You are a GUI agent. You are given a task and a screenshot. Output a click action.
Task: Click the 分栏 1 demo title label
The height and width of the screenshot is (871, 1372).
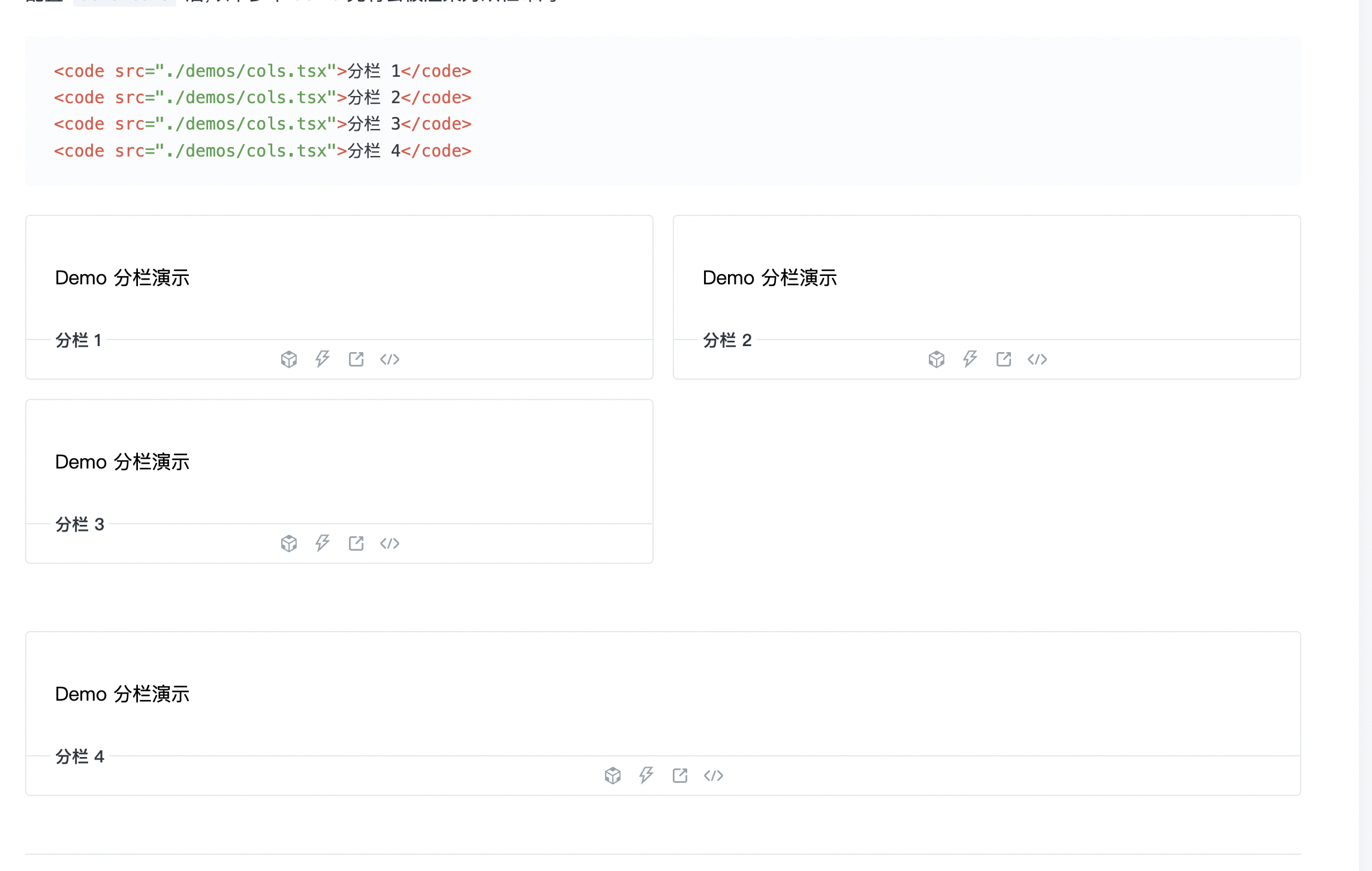coord(79,340)
